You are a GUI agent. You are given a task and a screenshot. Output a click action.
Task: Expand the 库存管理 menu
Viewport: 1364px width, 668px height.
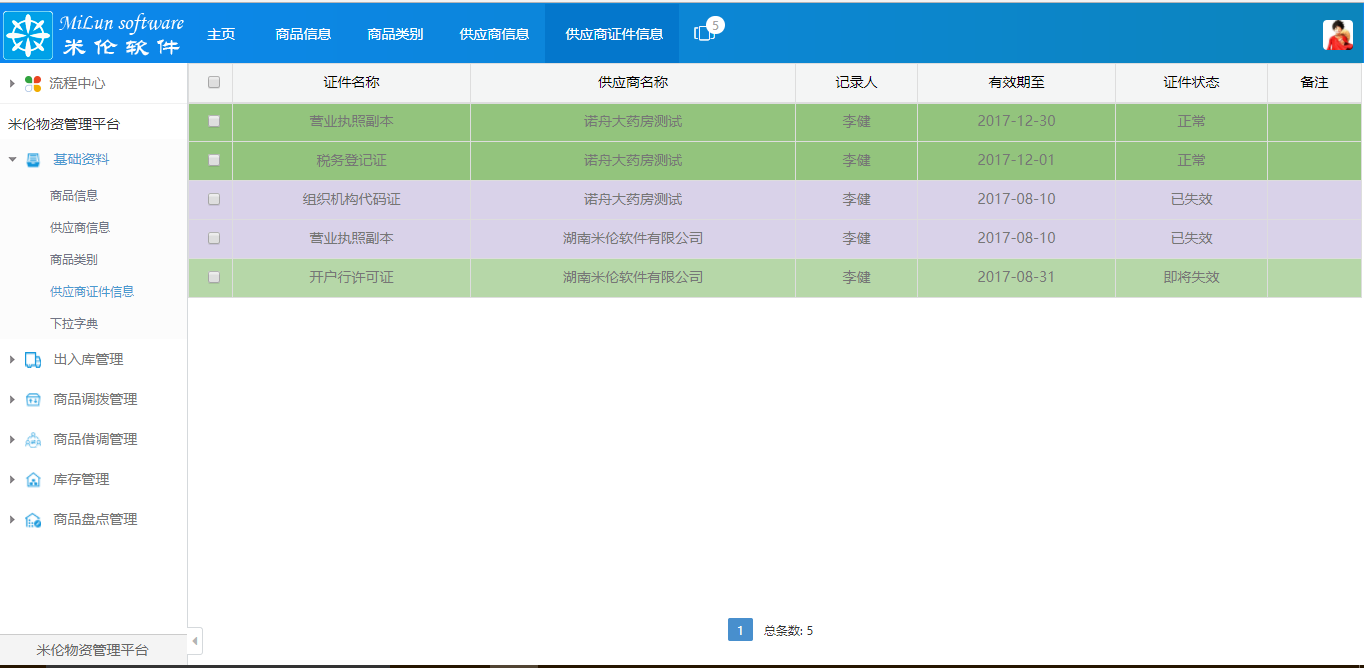click(x=11, y=478)
